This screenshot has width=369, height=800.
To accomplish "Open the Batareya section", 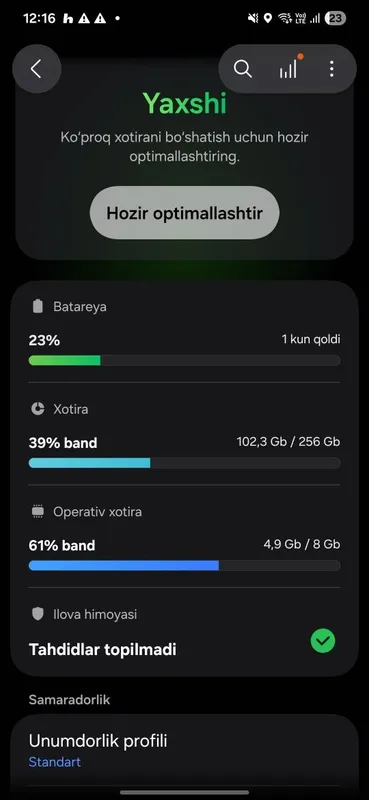I will pyautogui.click(x=184, y=331).
